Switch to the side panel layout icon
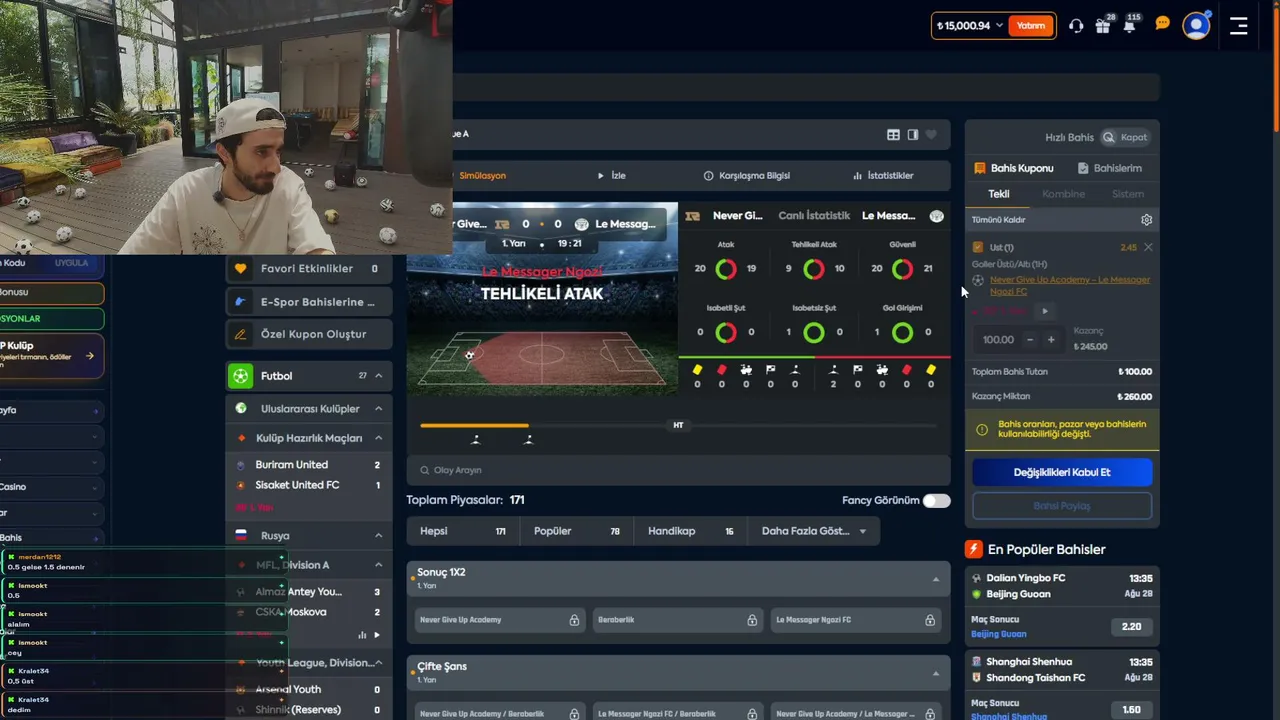1280x720 pixels. (912, 135)
